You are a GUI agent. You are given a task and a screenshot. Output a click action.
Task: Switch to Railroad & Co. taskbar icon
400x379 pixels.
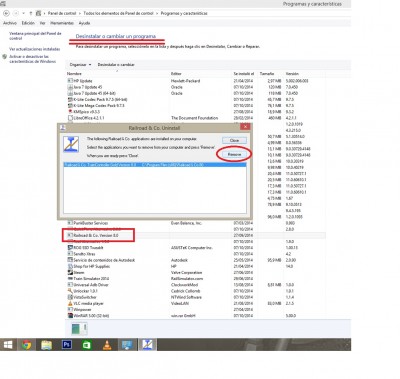pos(147,345)
